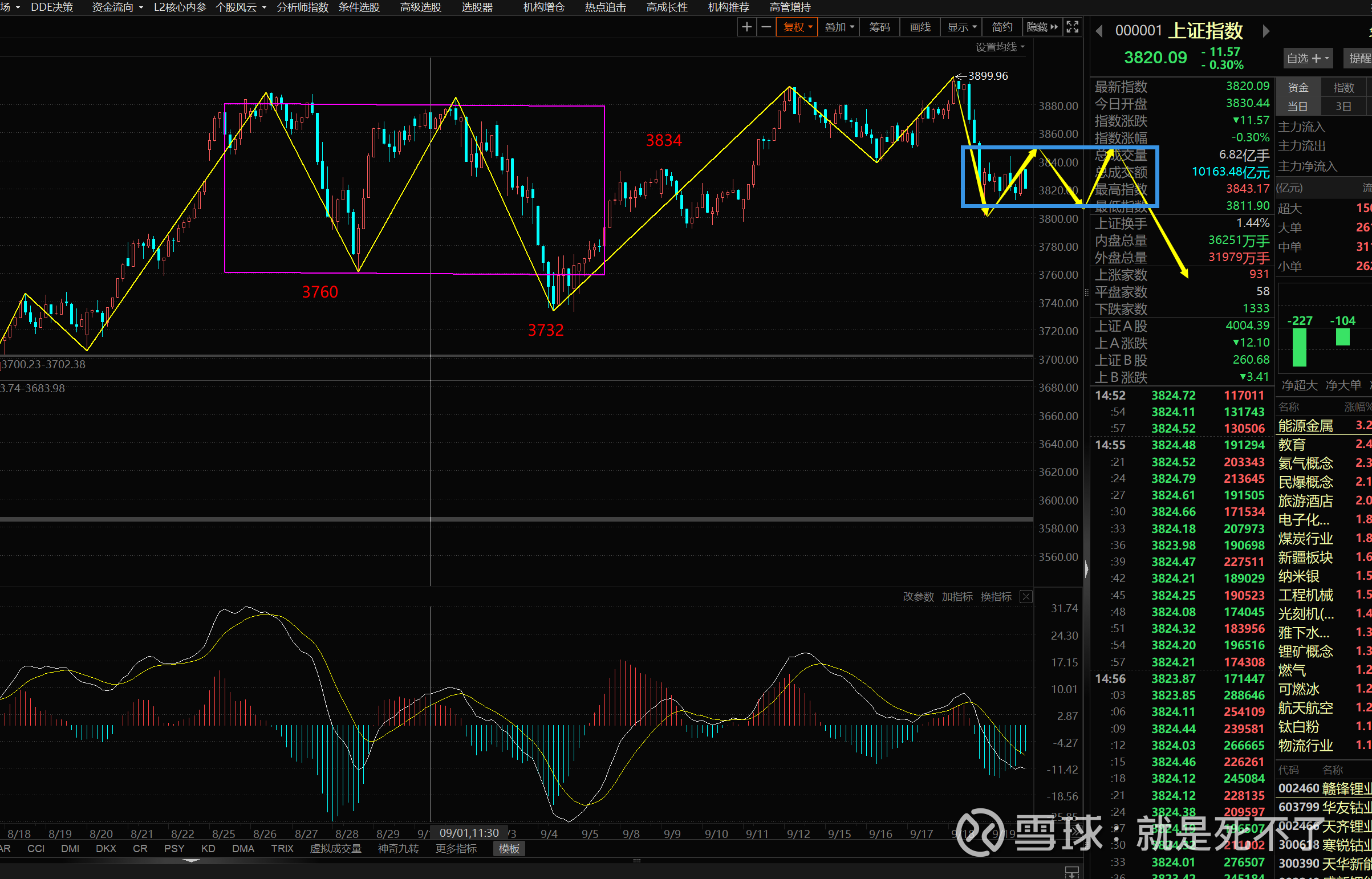The width and height of the screenshot is (1372, 879).
Task: Close the MACD indicator panel
Action: [x=1026, y=596]
